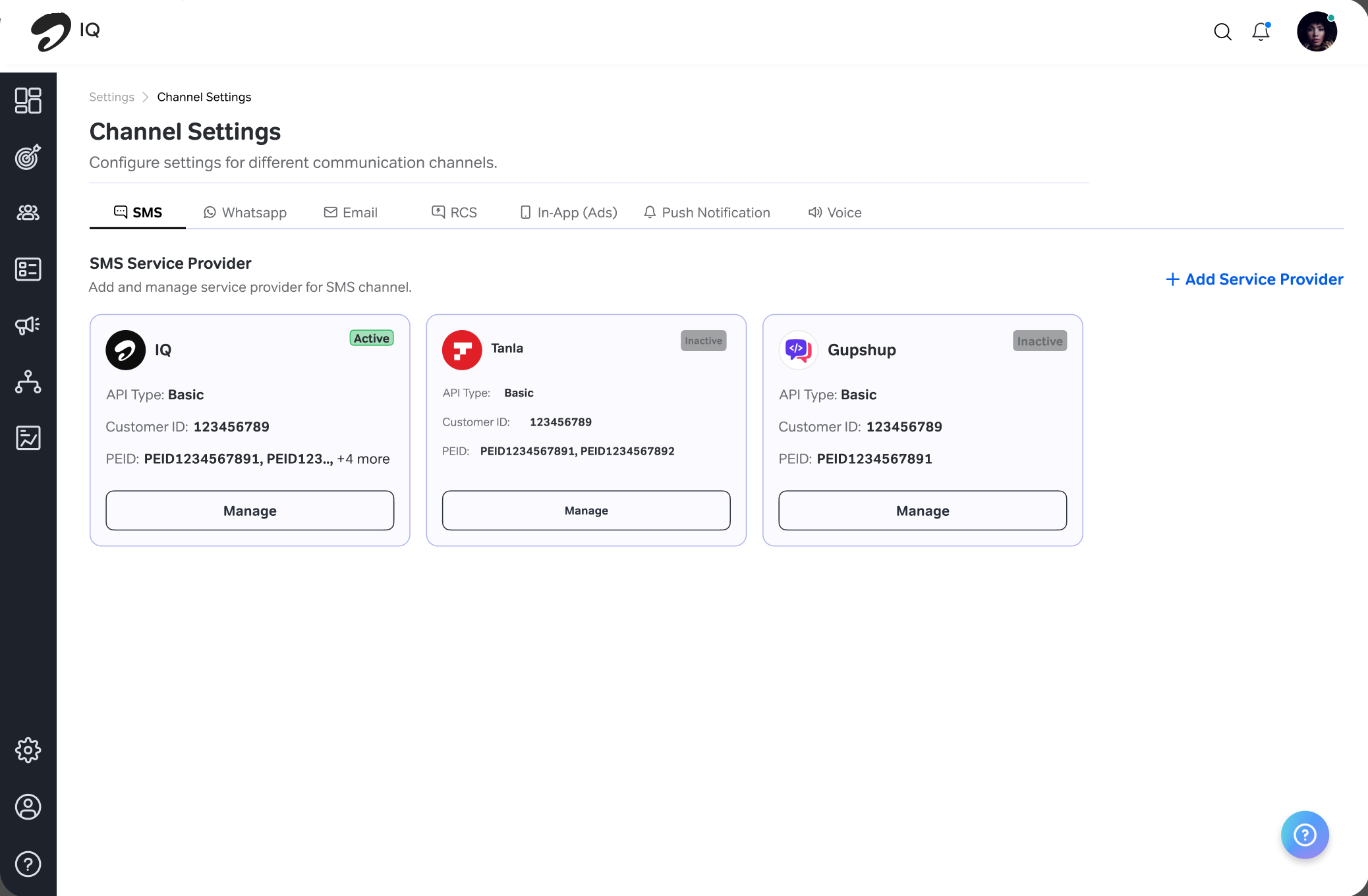Go to Settings in the breadcrumb
Image resolution: width=1368 pixels, height=896 pixels.
(x=111, y=97)
